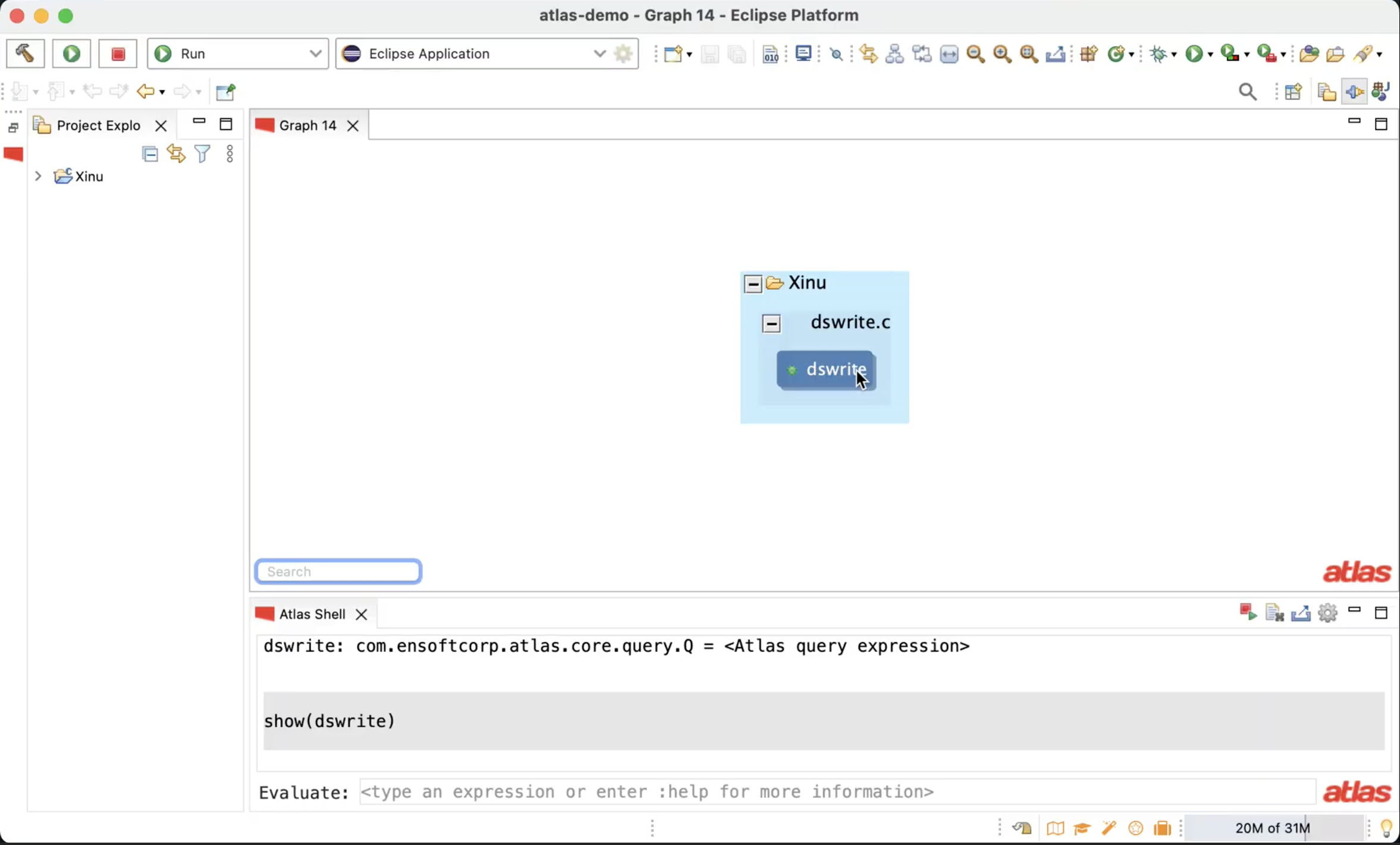The height and width of the screenshot is (845, 1400).
Task: Collapse the dswrite.c graph node
Action: point(771,324)
